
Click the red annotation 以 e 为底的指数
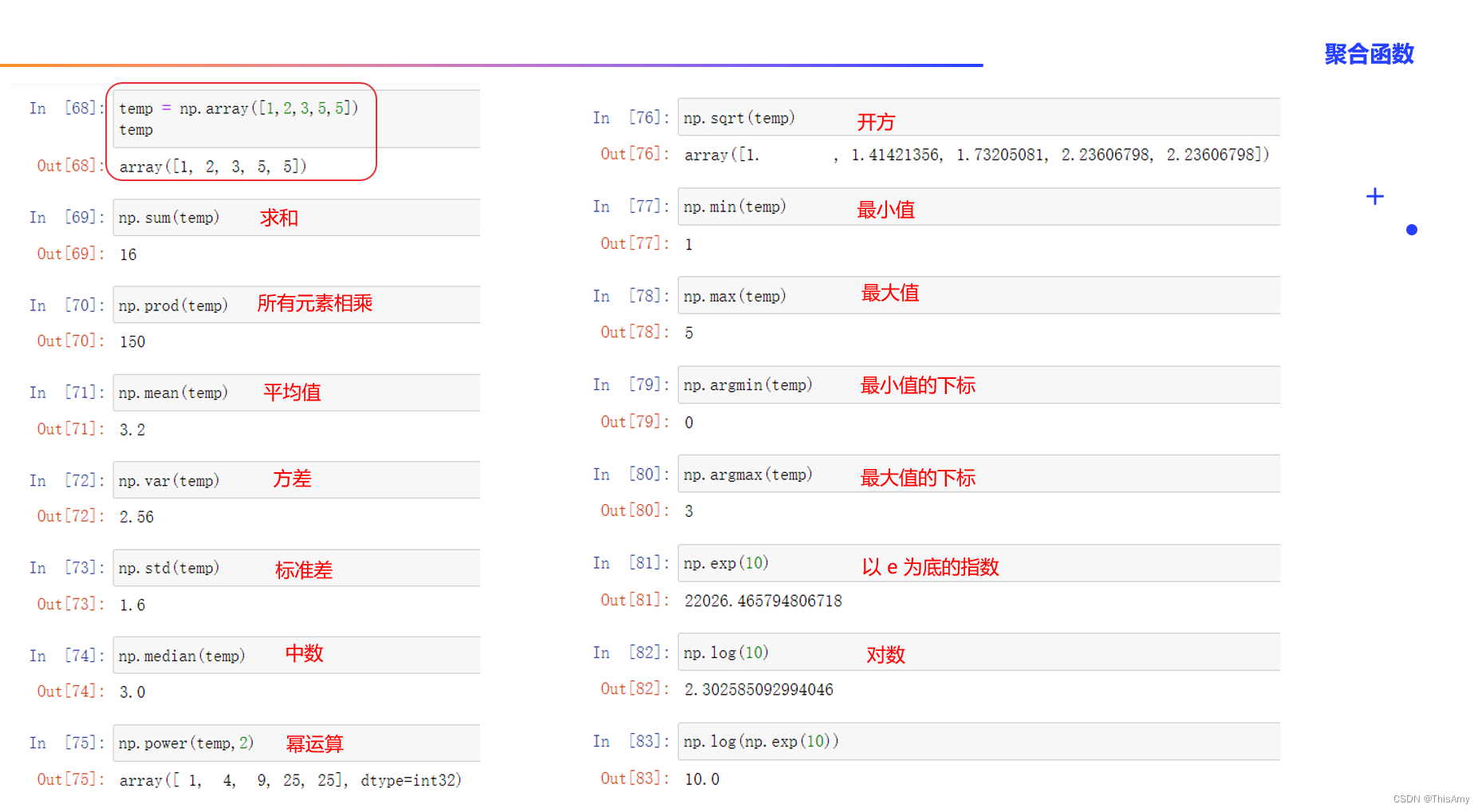(930, 567)
